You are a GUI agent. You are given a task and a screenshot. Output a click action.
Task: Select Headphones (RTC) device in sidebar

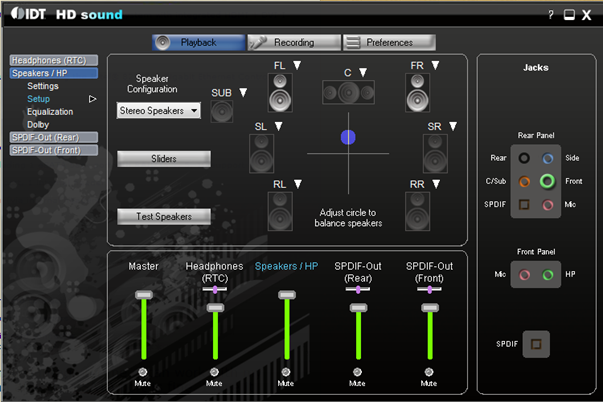pyautogui.click(x=54, y=60)
